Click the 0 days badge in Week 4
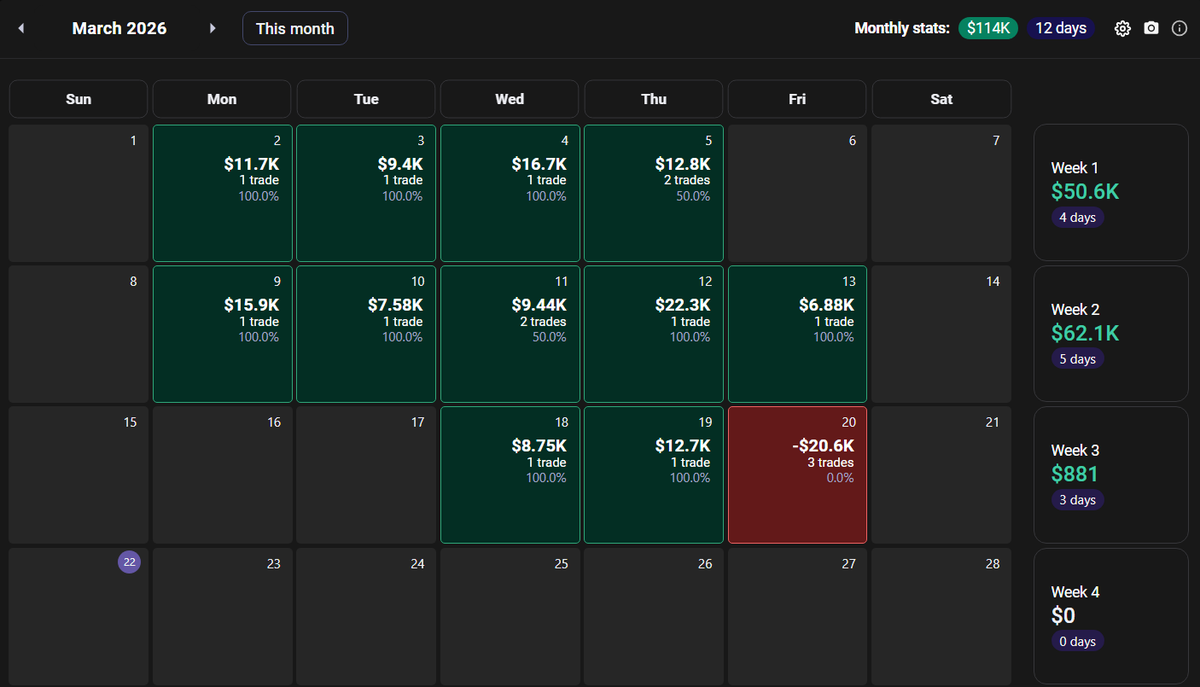 click(1077, 642)
